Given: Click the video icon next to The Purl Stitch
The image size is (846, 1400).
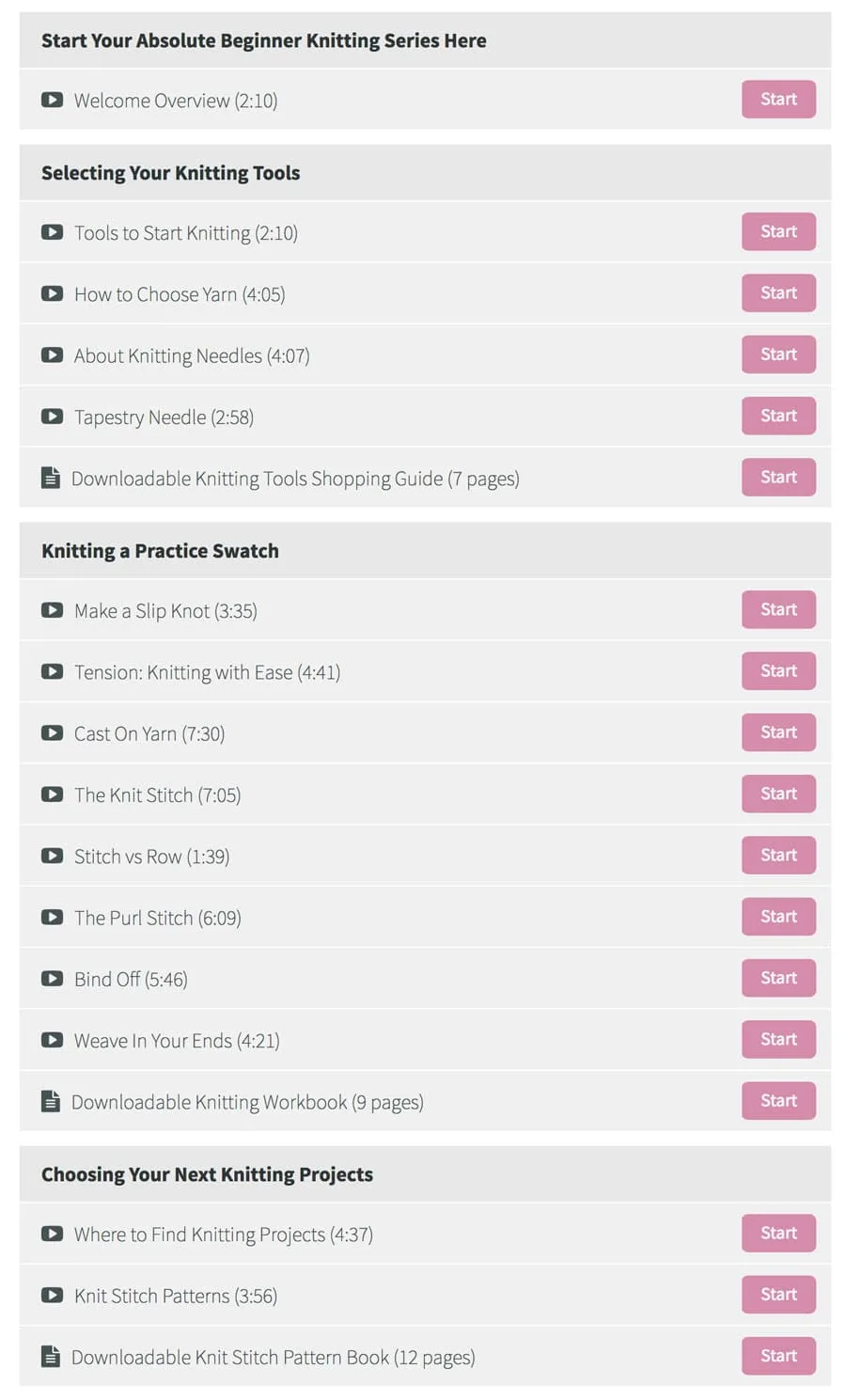Looking at the screenshot, I should (52, 917).
